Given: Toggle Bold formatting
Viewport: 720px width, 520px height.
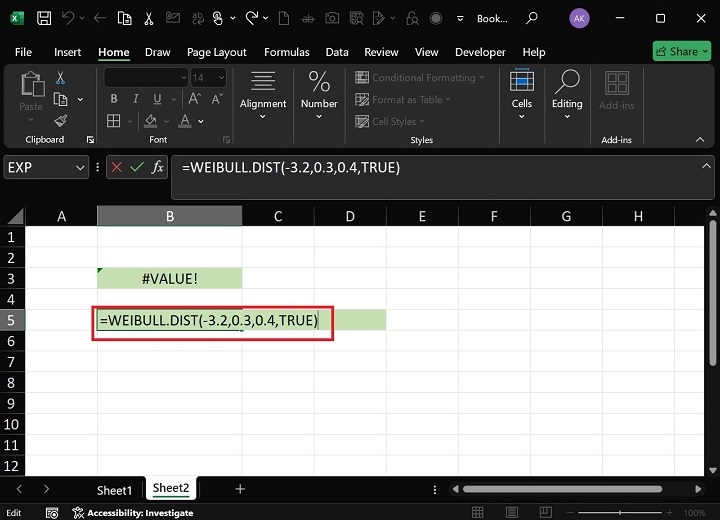Looking at the screenshot, I should tap(114, 99).
